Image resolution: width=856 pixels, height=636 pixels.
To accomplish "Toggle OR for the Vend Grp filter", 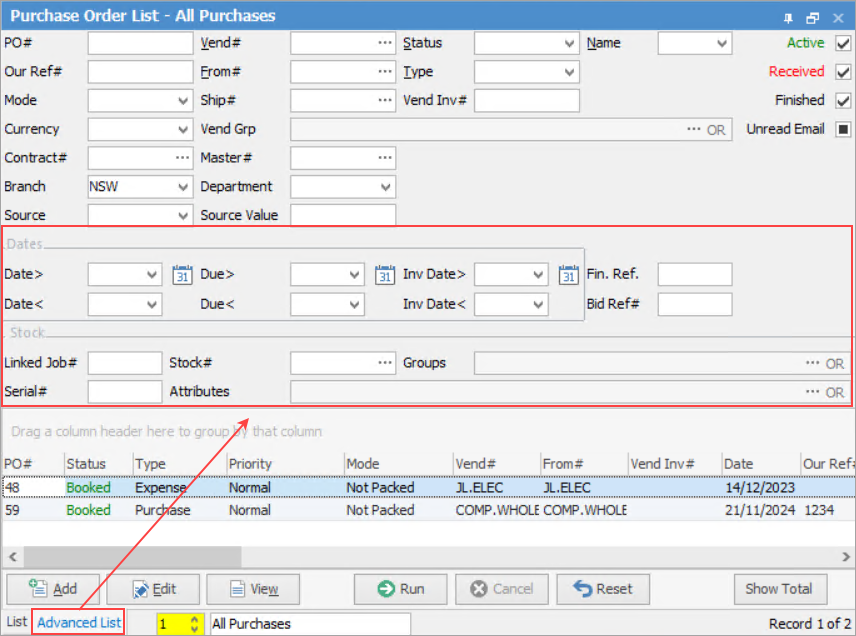I will [x=716, y=130].
